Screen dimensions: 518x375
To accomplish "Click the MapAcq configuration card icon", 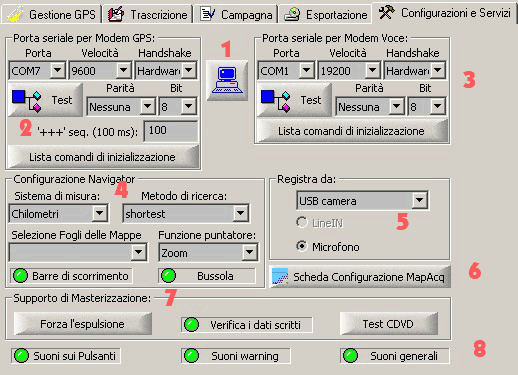I will [280, 277].
